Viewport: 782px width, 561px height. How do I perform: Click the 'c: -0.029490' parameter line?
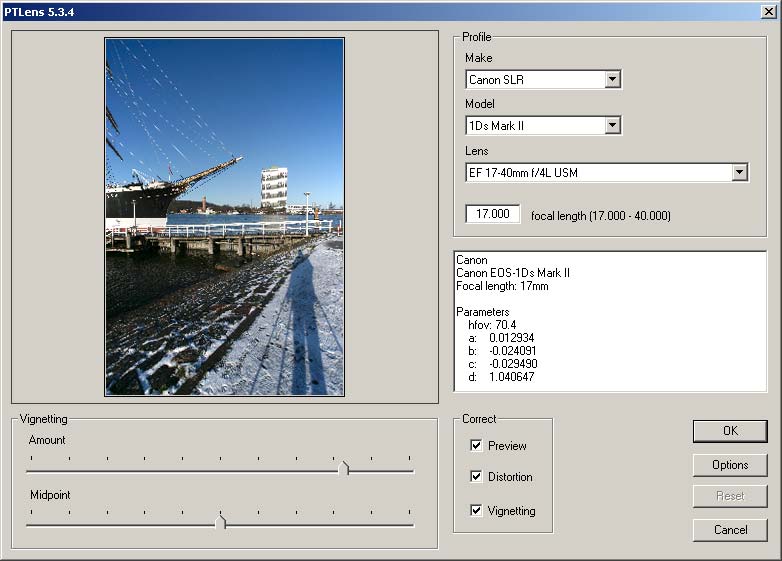(x=503, y=364)
